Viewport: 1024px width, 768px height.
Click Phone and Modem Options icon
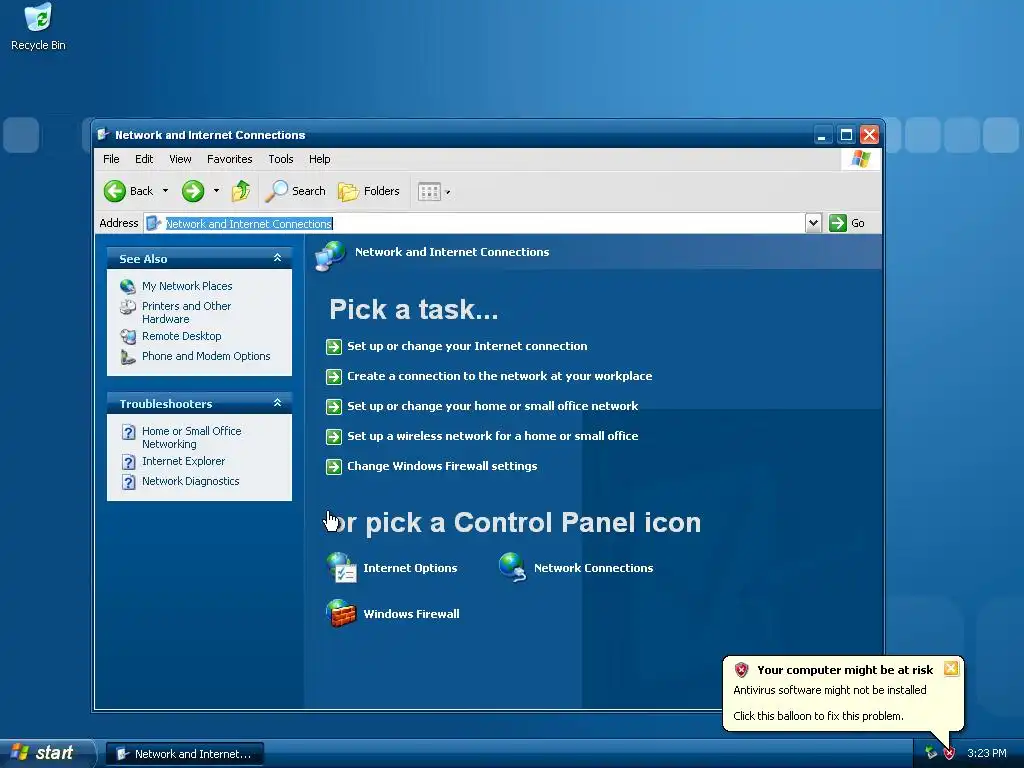(x=128, y=357)
